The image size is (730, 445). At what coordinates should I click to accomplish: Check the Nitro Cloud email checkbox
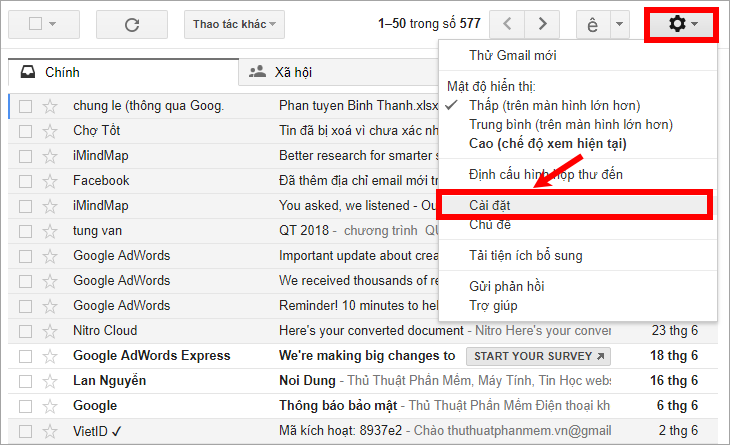coord(26,331)
